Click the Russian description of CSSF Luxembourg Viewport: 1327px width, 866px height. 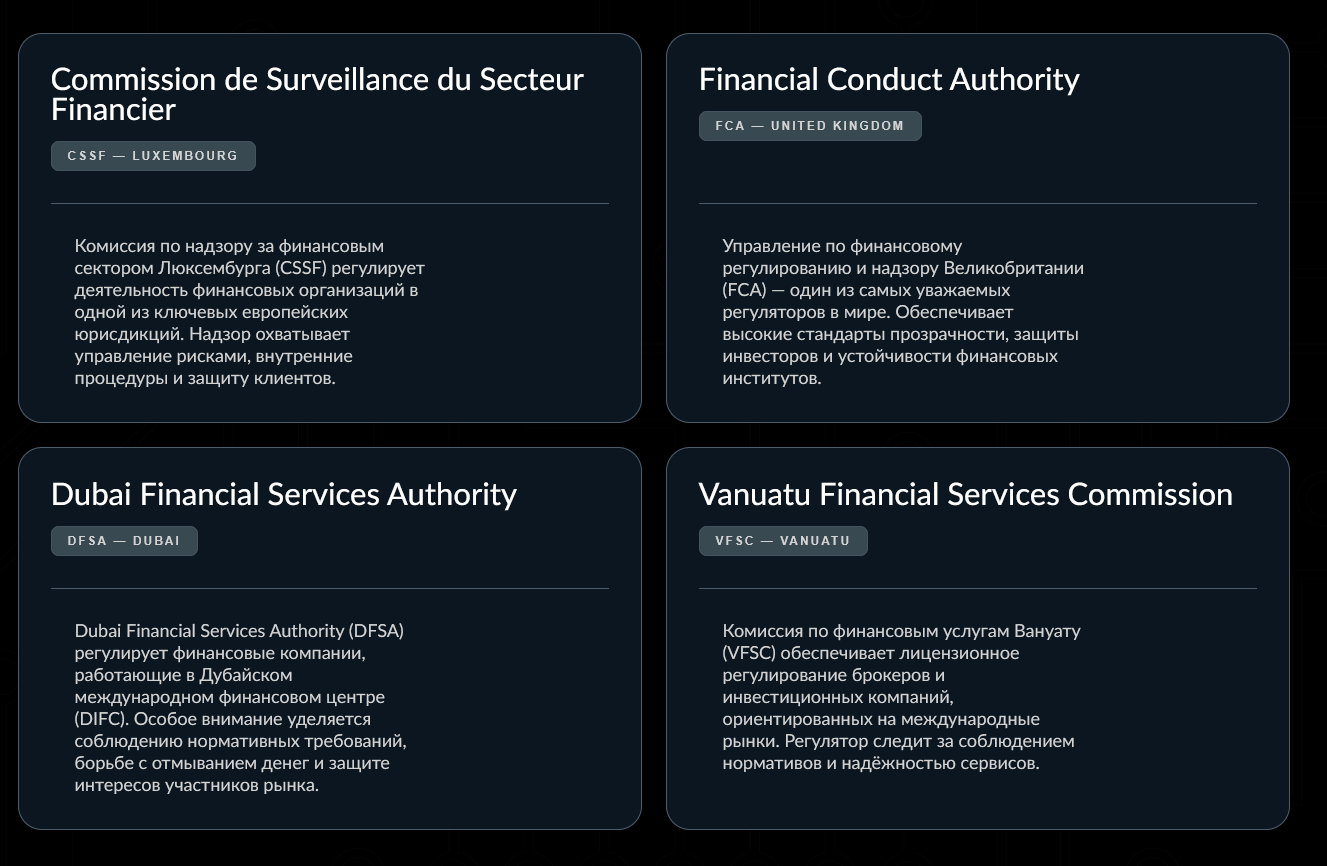[x=250, y=312]
